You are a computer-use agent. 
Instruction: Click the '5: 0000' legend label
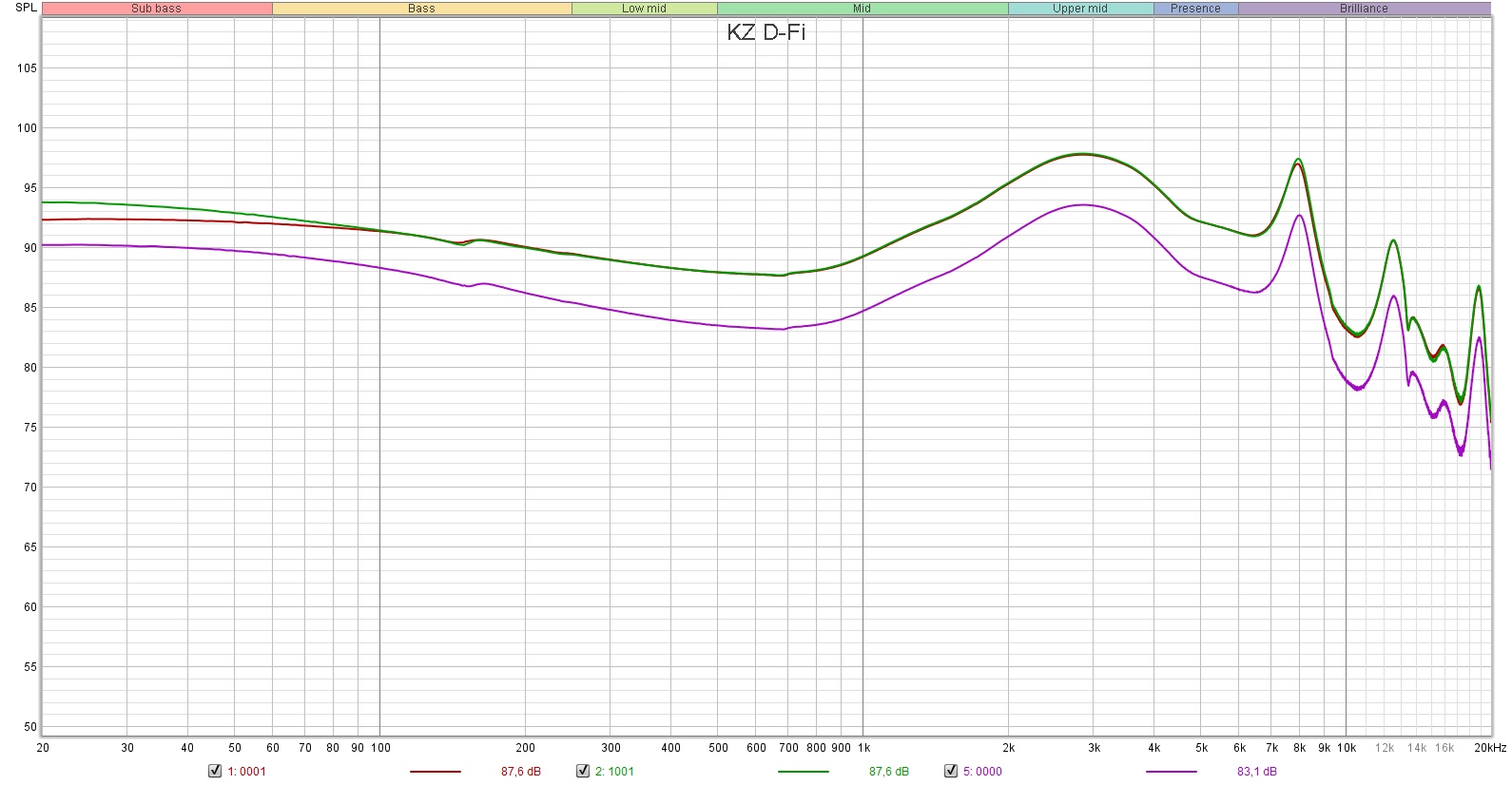(982, 772)
